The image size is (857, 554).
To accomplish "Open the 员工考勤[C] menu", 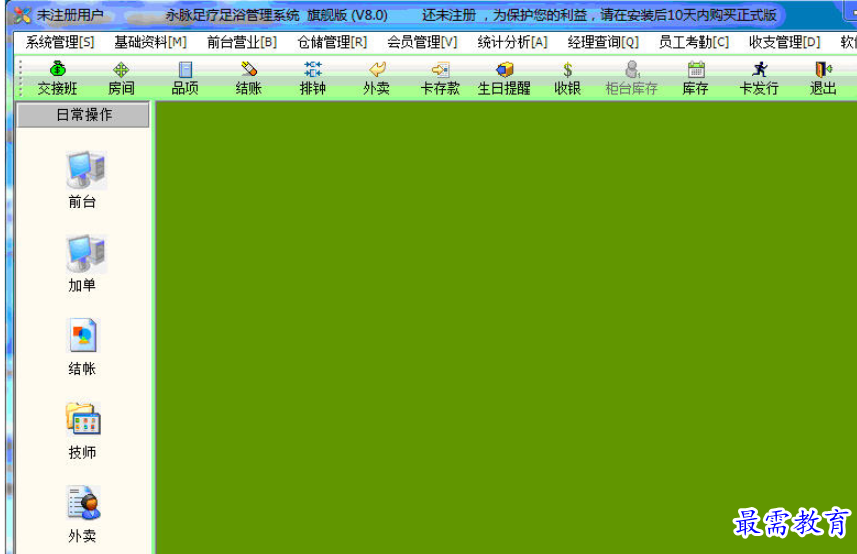I will (694, 42).
